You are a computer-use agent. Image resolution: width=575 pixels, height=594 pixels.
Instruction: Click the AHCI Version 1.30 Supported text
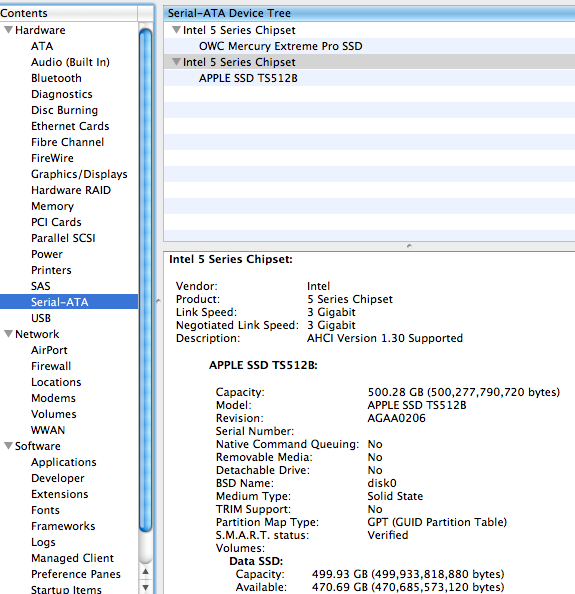pyautogui.click(x=385, y=338)
